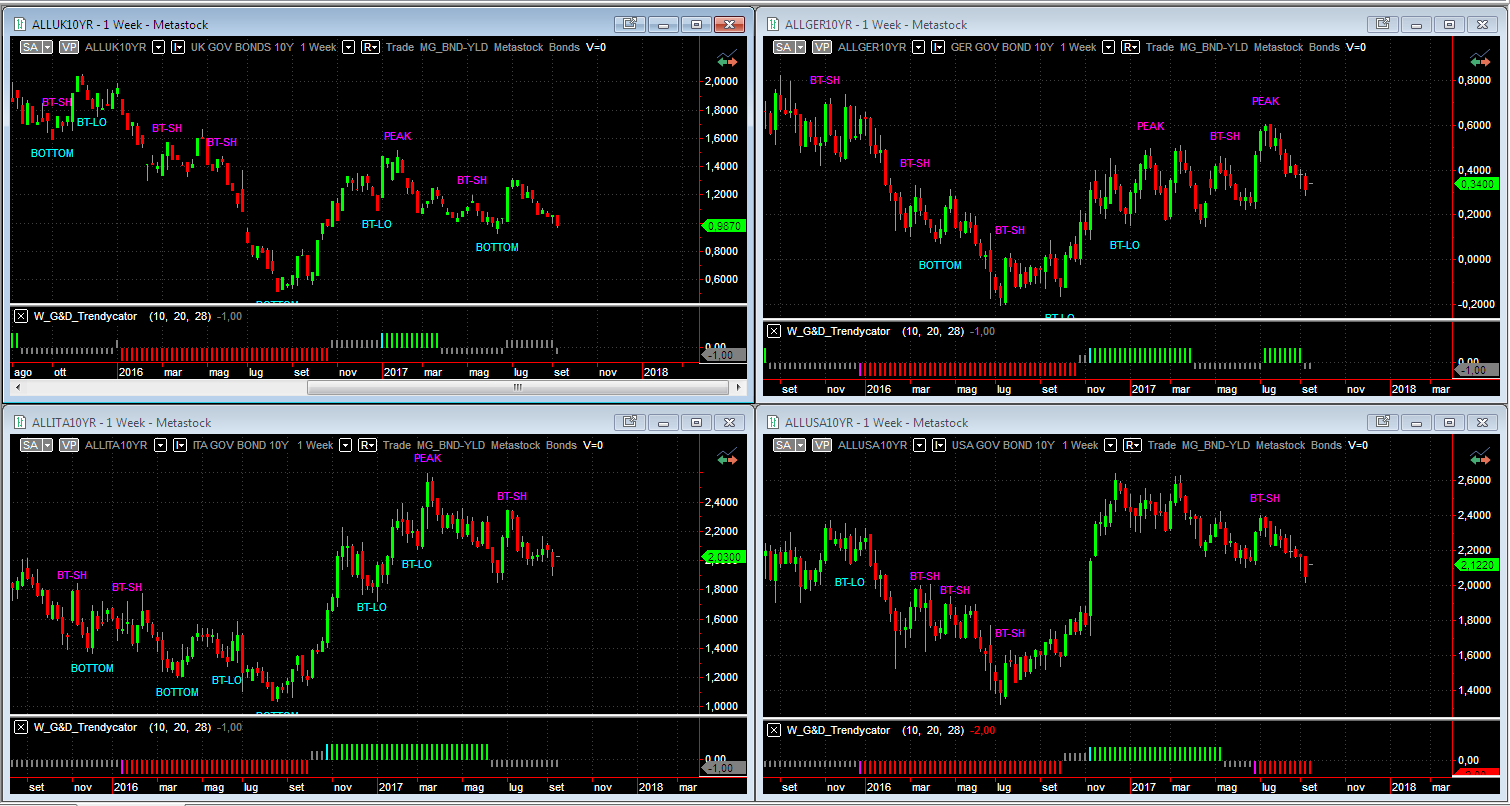
Task: Click the MG_BND-YLD label in UK chart
Action: [455, 47]
